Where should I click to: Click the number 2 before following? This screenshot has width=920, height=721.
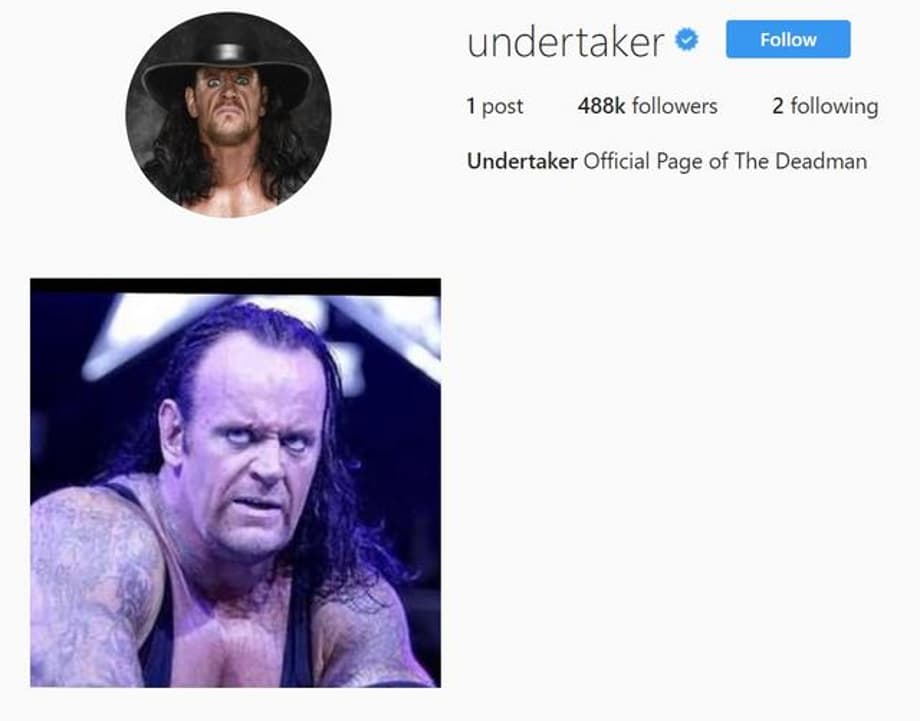778,106
